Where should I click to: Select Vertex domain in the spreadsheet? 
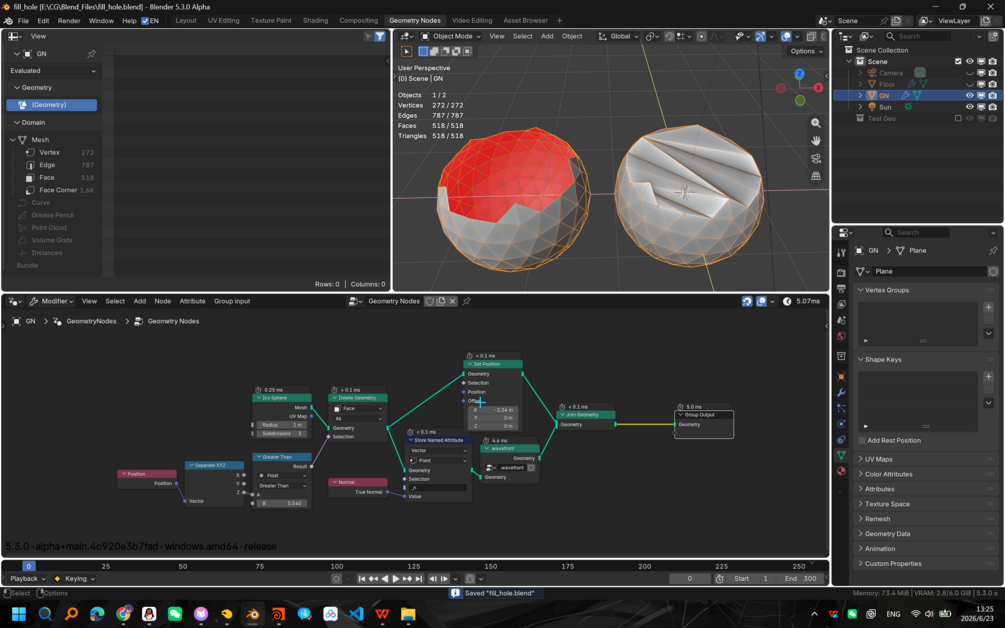click(x=58, y=153)
